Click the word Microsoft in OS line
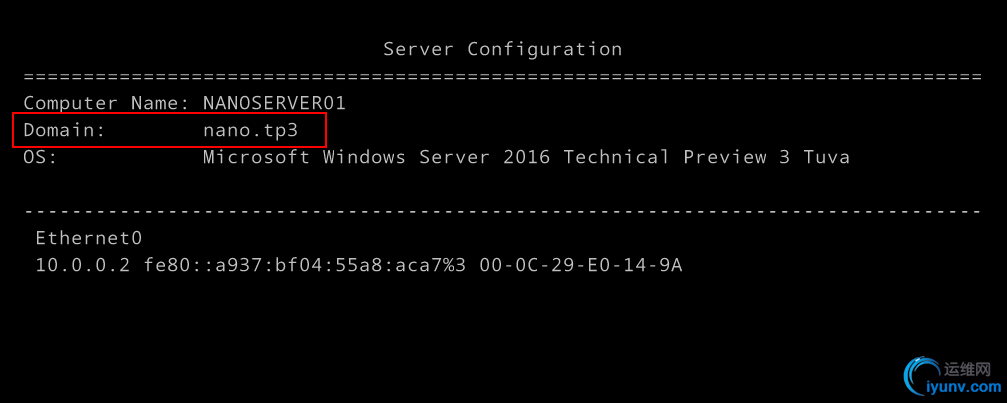 tap(256, 157)
